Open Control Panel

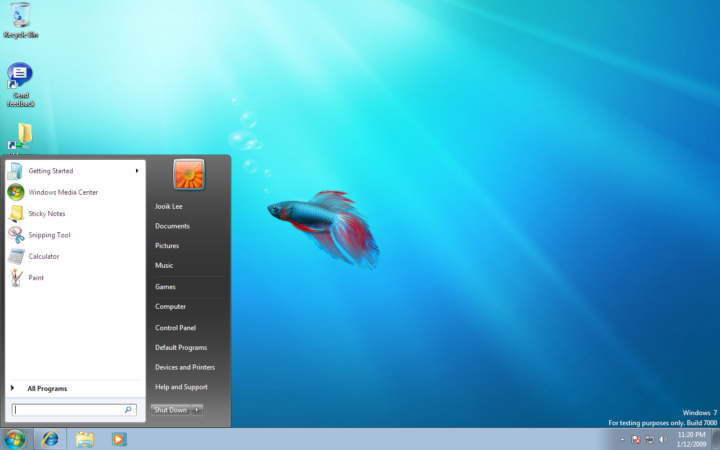(175, 328)
